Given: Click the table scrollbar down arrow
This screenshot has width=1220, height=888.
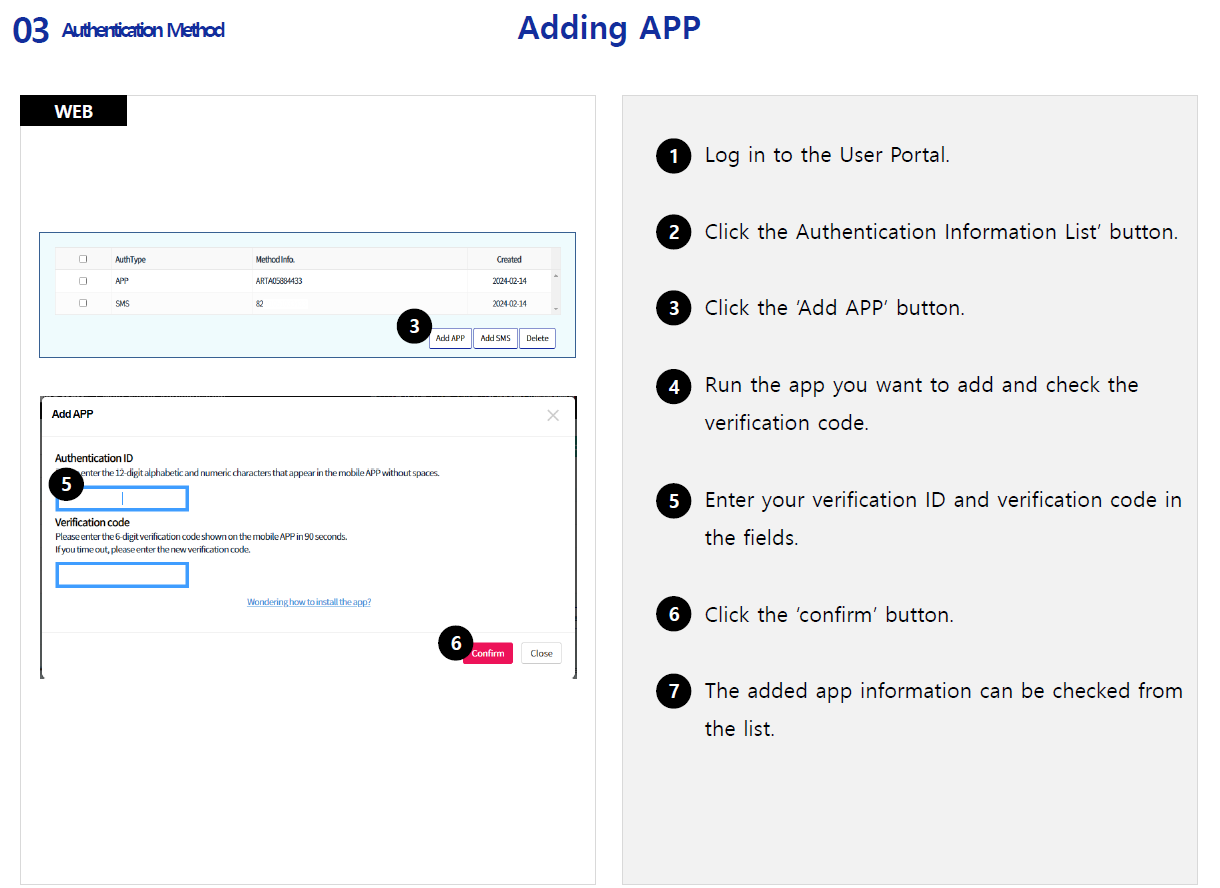Looking at the screenshot, I should [x=556, y=309].
